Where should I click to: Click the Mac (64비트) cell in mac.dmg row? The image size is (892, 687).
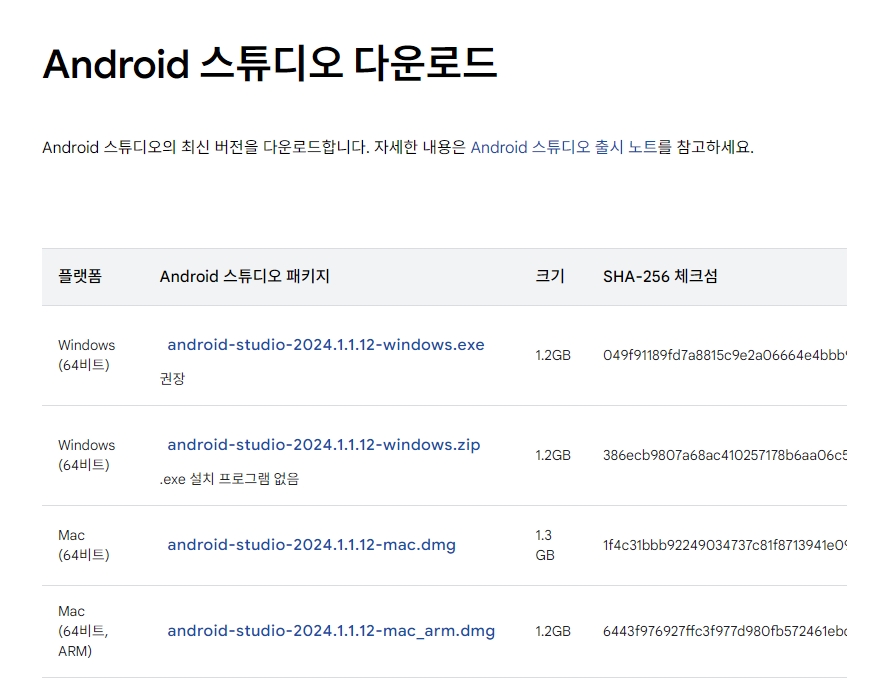pyautogui.click(x=84, y=545)
